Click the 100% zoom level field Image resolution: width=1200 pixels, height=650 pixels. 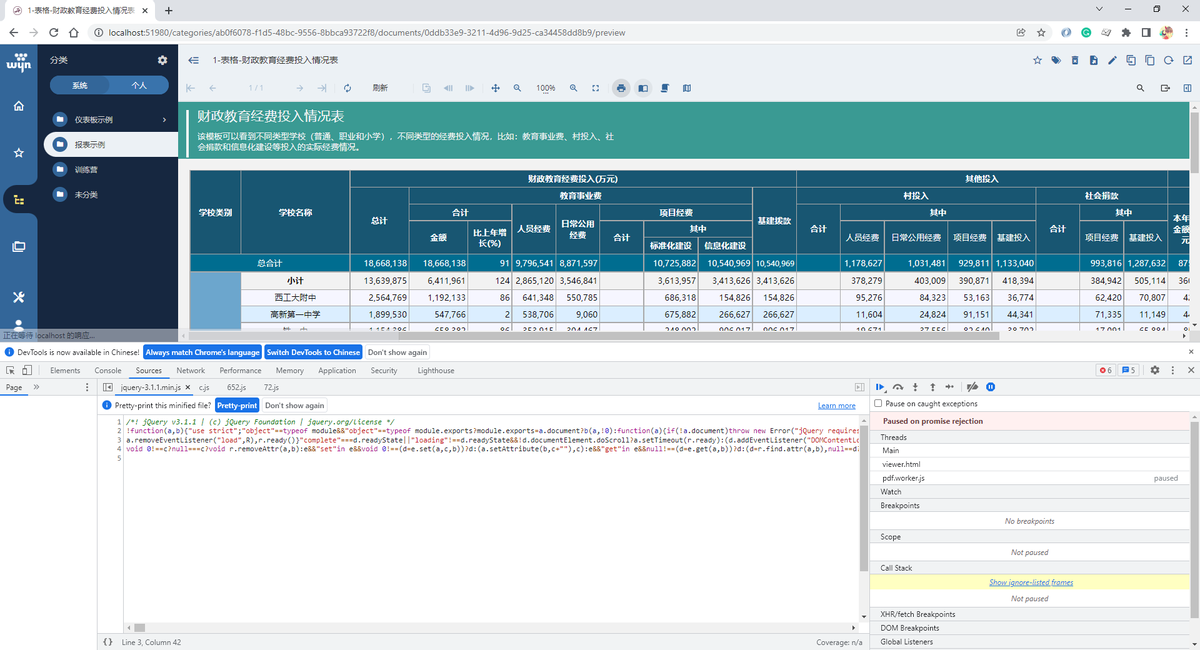click(545, 88)
